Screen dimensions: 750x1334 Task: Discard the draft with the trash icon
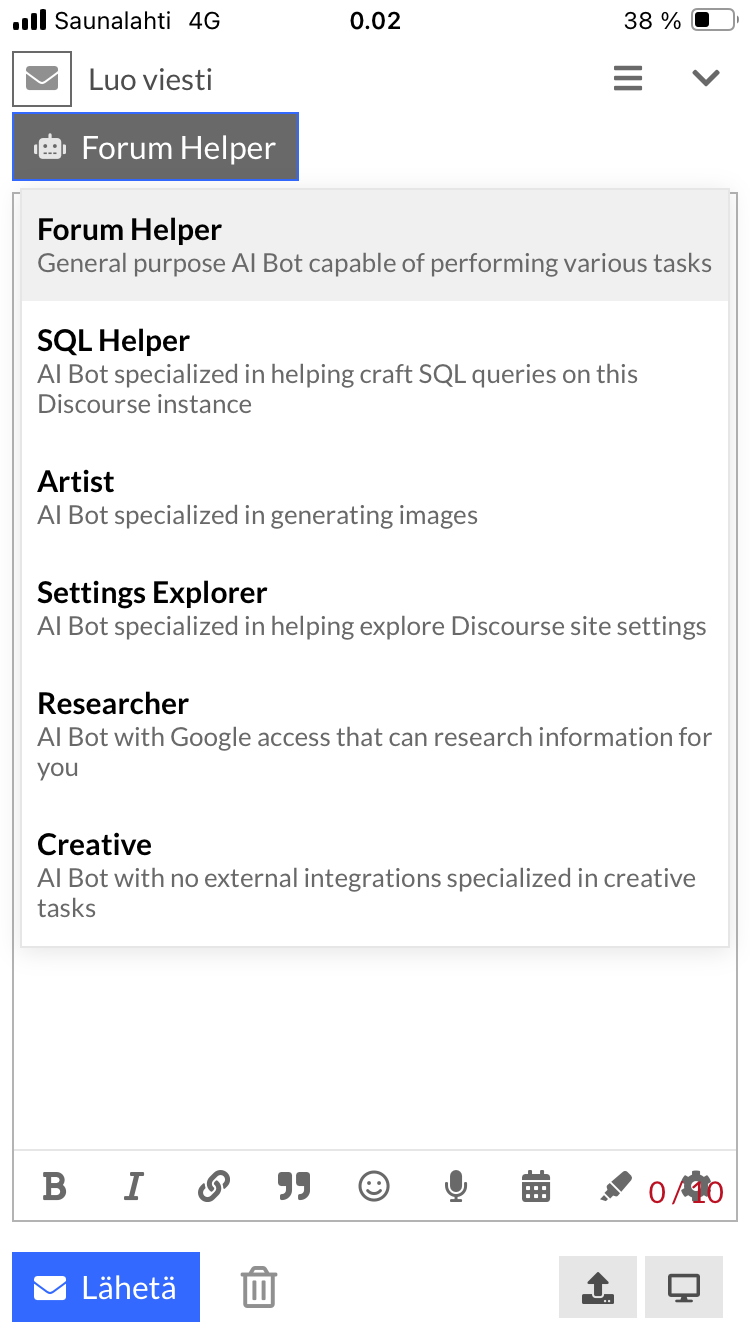[259, 1287]
